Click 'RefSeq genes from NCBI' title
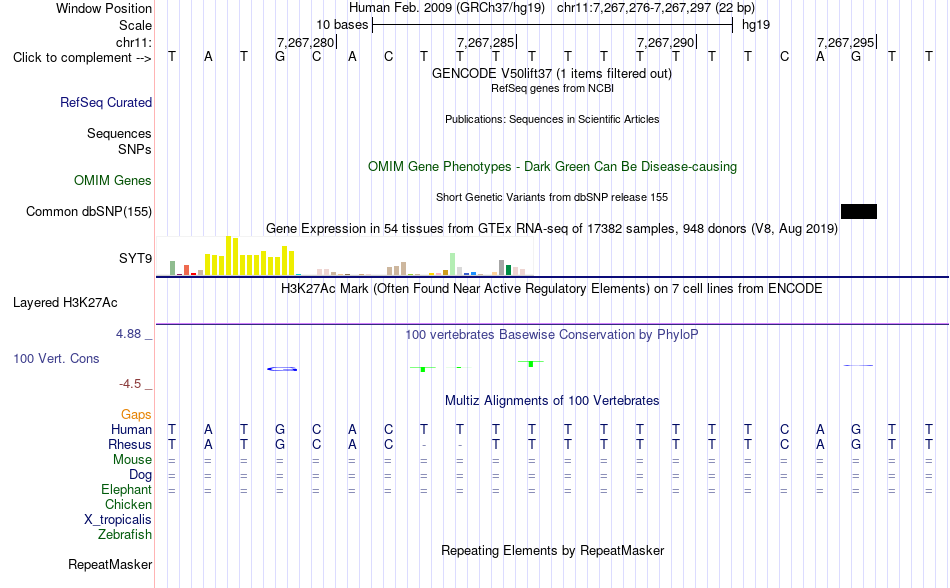 [552, 88]
